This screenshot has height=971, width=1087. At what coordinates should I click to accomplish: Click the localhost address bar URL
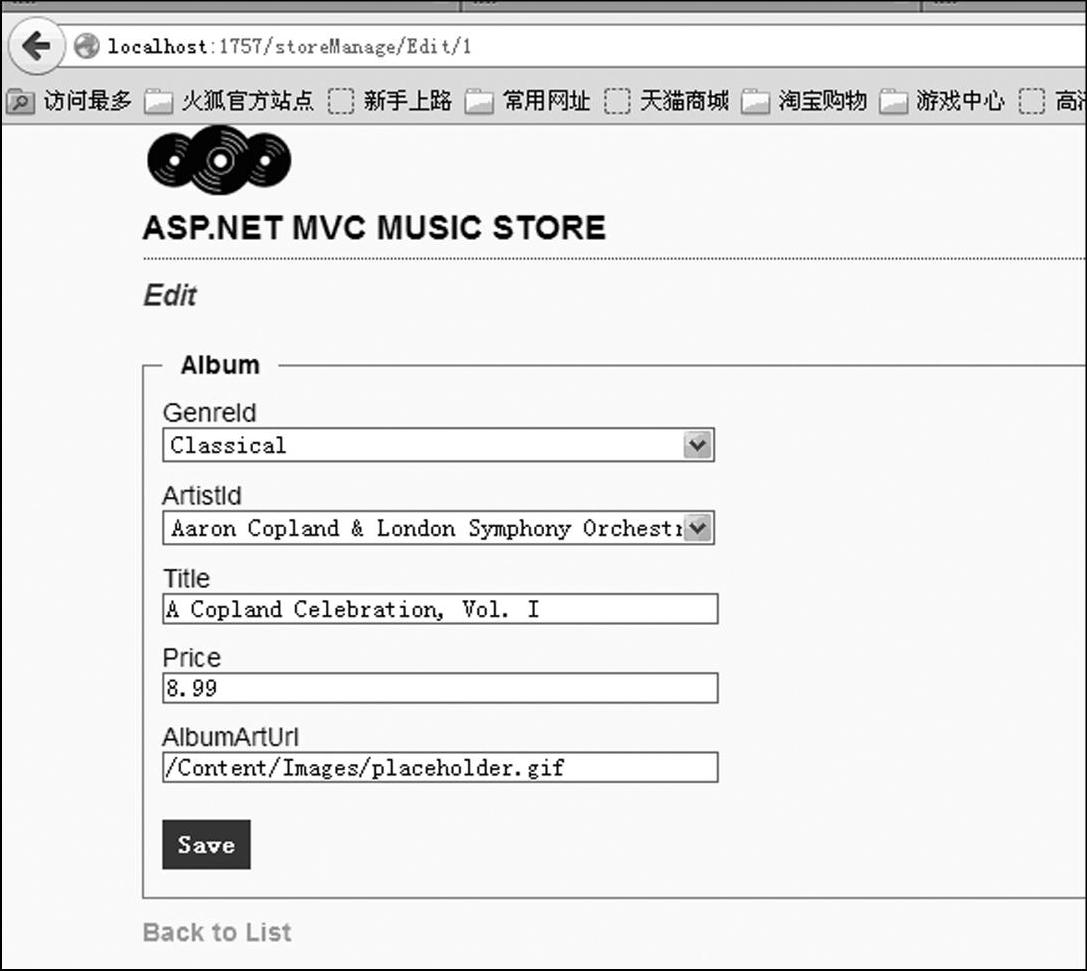[290, 46]
